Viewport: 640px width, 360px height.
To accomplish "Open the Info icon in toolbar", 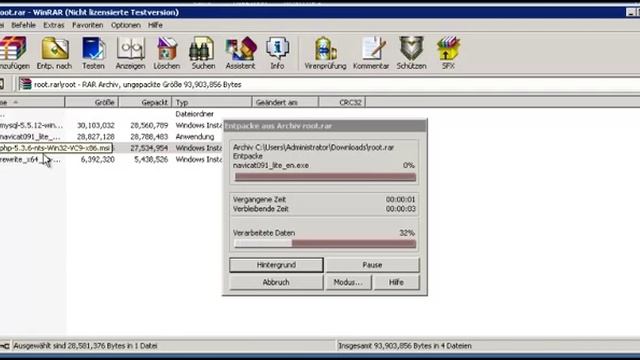I will click(x=277, y=49).
